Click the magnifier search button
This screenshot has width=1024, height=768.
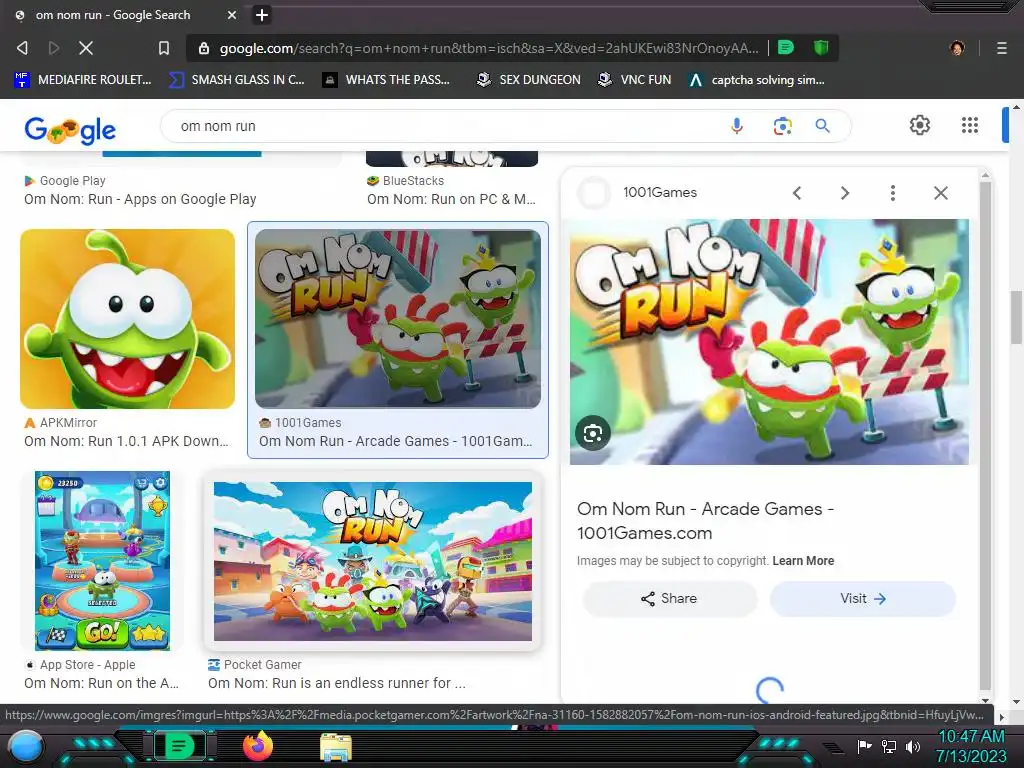pos(822,125)
